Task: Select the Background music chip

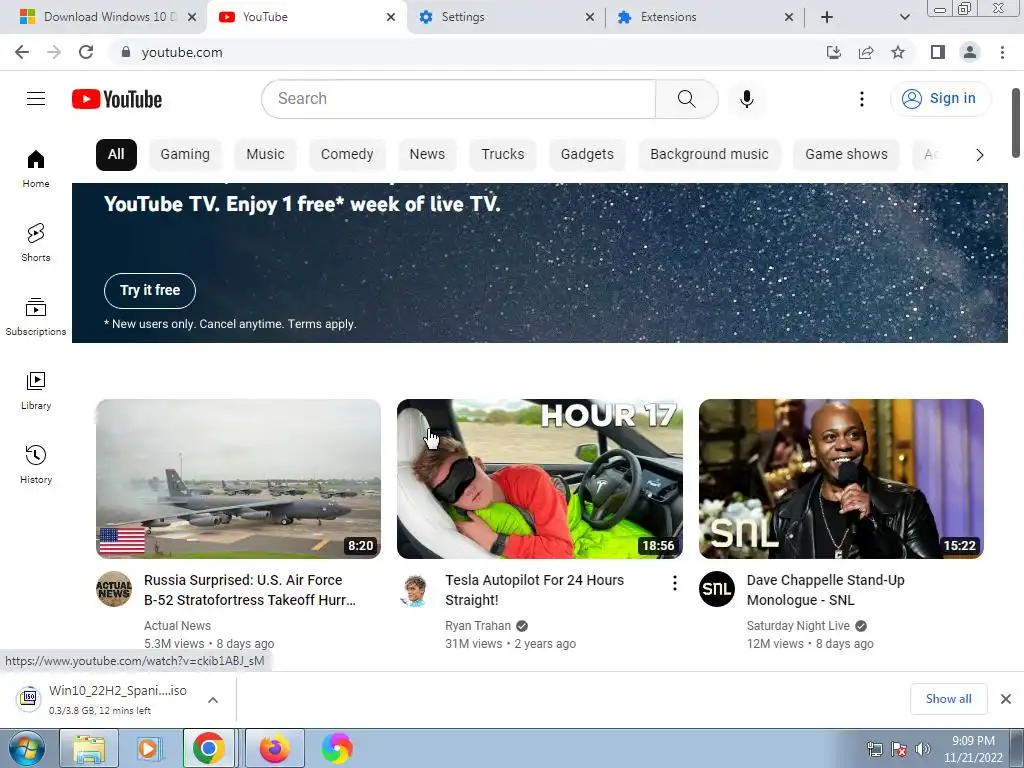Action: (x=709, y=154)
